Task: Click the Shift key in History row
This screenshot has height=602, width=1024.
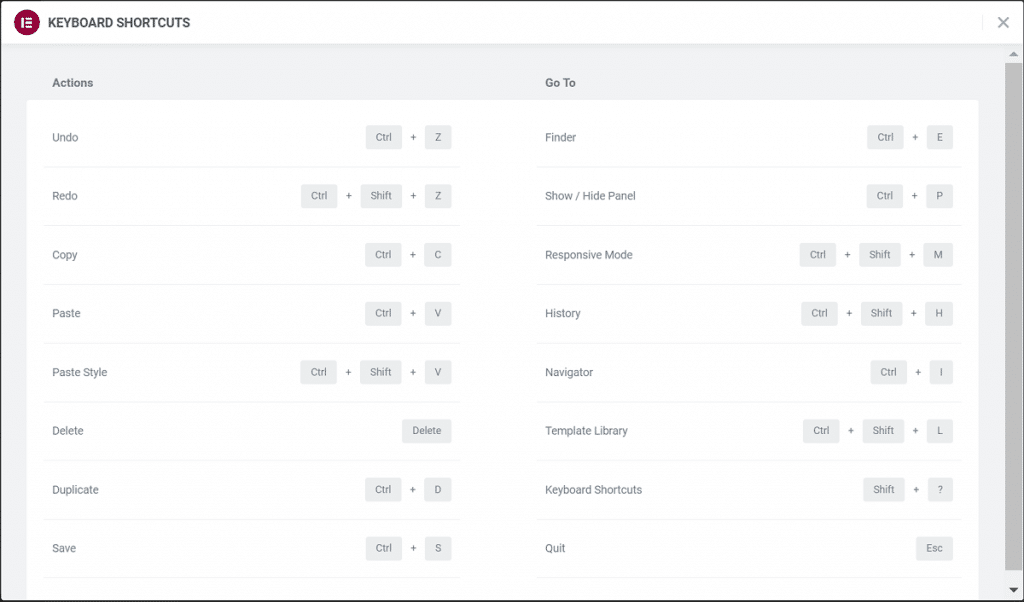Action: pyautogui.click(x=882, y=313)
